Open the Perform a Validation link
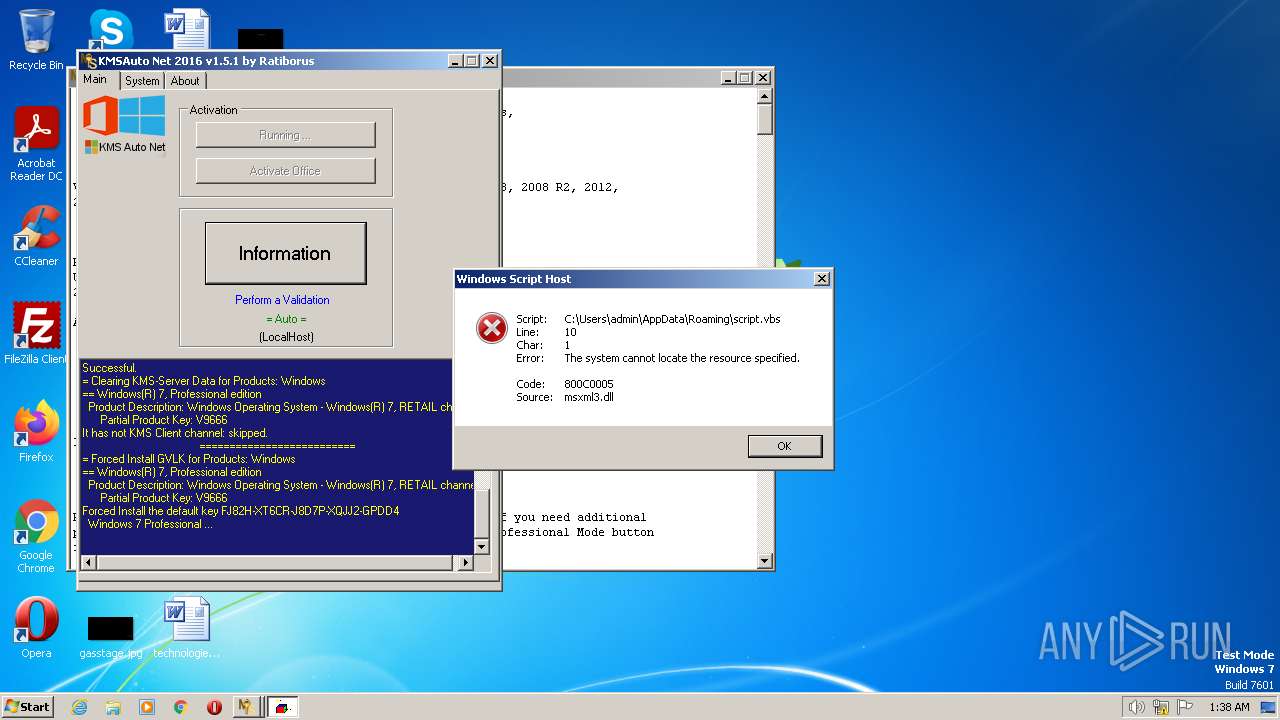The image size is (1280, 720). (x=282, y=300)
